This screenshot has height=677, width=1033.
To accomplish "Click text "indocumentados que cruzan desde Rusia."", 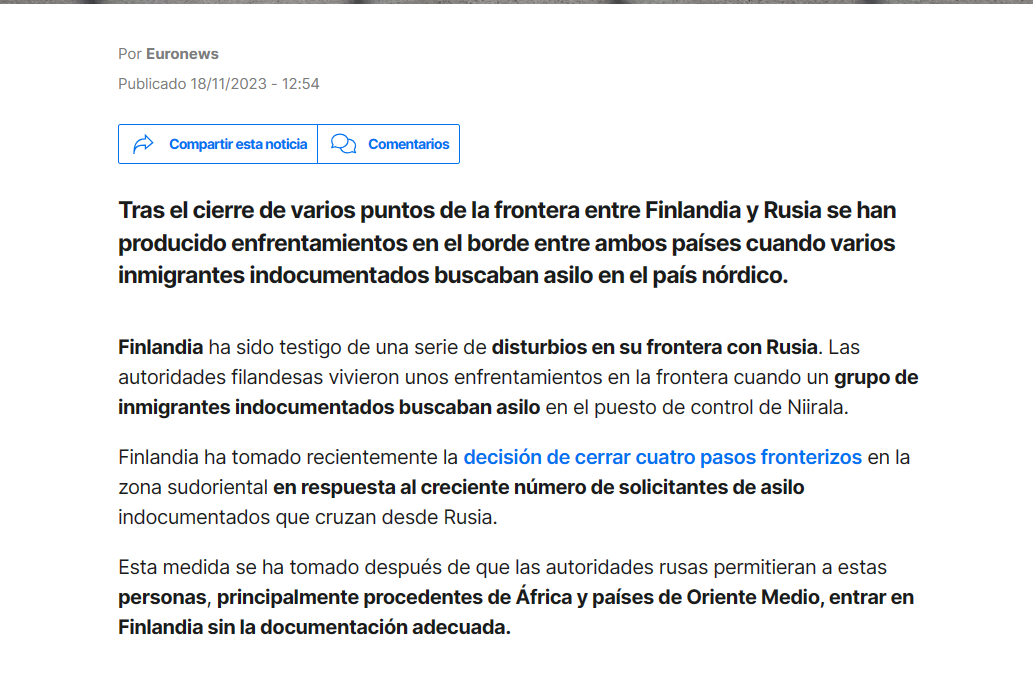I will [x=308, y=517].
